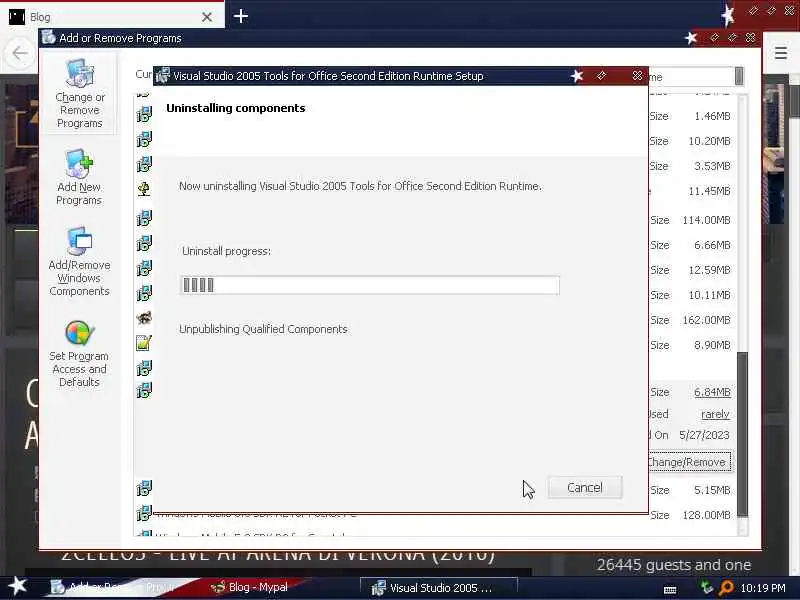Select program row with 114.00MB size
The image size is (800, 600).
click(436, 220)
